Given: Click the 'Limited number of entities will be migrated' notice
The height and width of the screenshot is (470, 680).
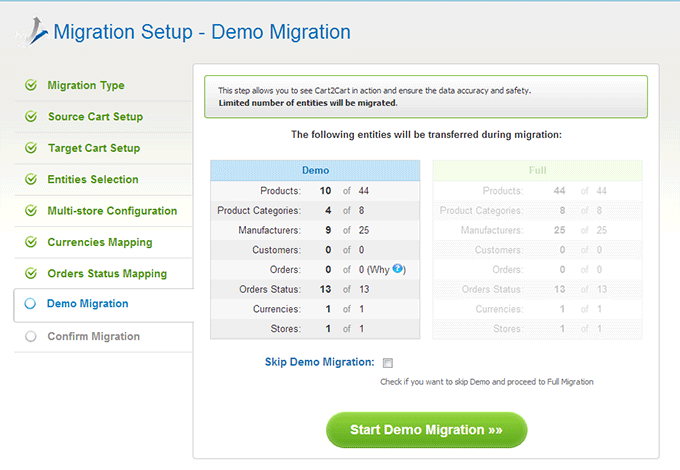Looking at the screenshot, I should click(307, 103).
